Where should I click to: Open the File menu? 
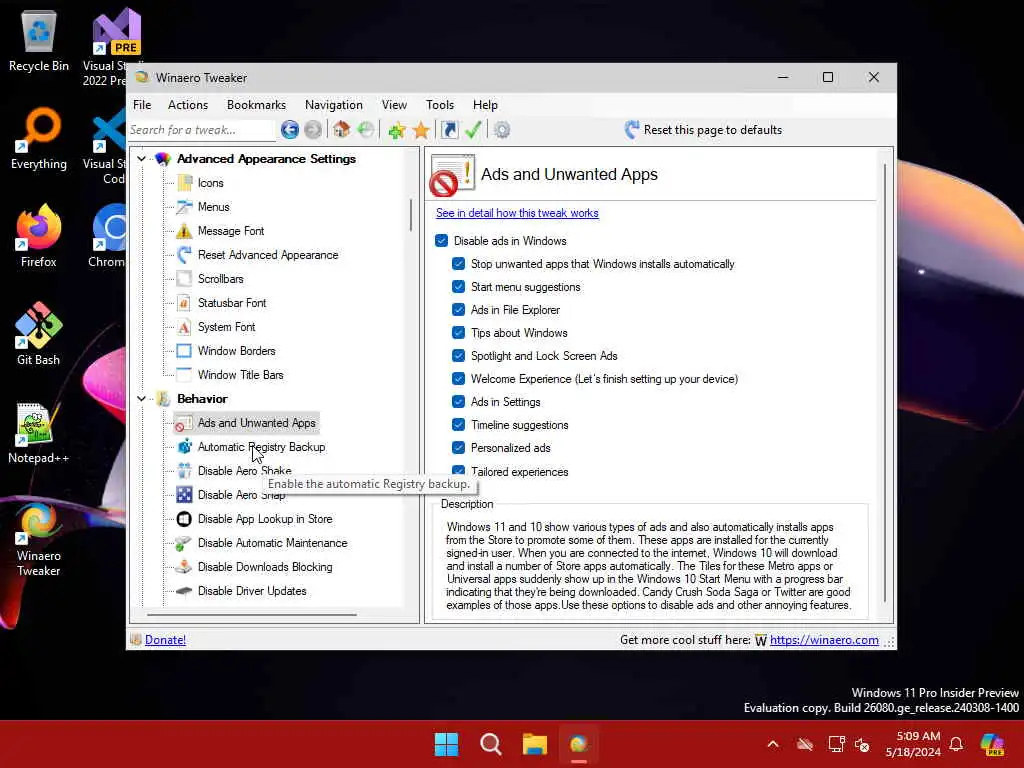point(142,105)
